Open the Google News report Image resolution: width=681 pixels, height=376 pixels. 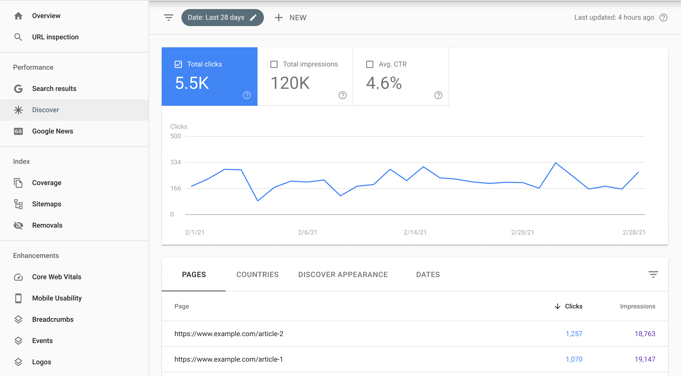tap(74, 131)
